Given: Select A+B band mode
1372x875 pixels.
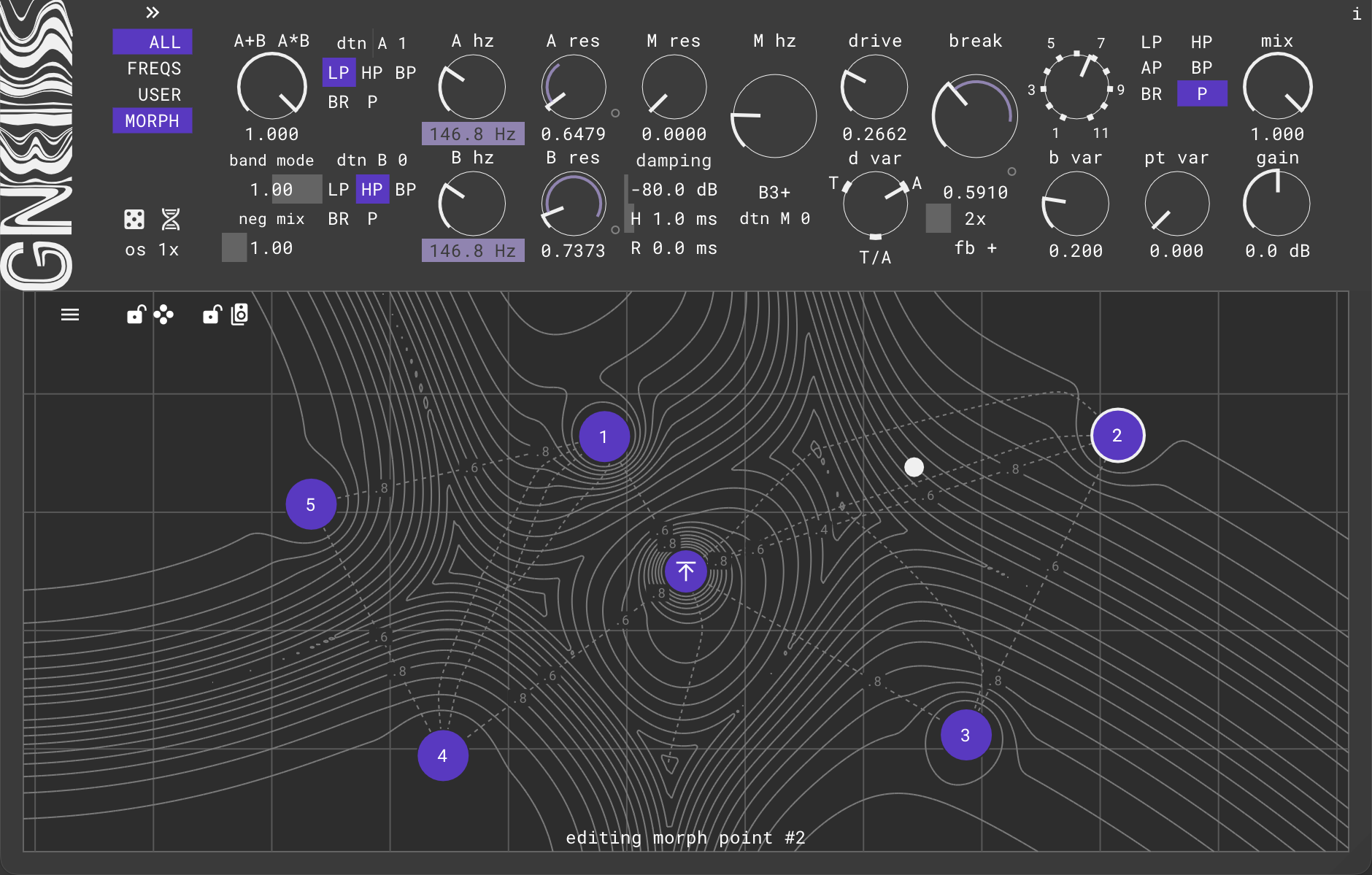Looking at the screenshot, I should coord(250,41).
